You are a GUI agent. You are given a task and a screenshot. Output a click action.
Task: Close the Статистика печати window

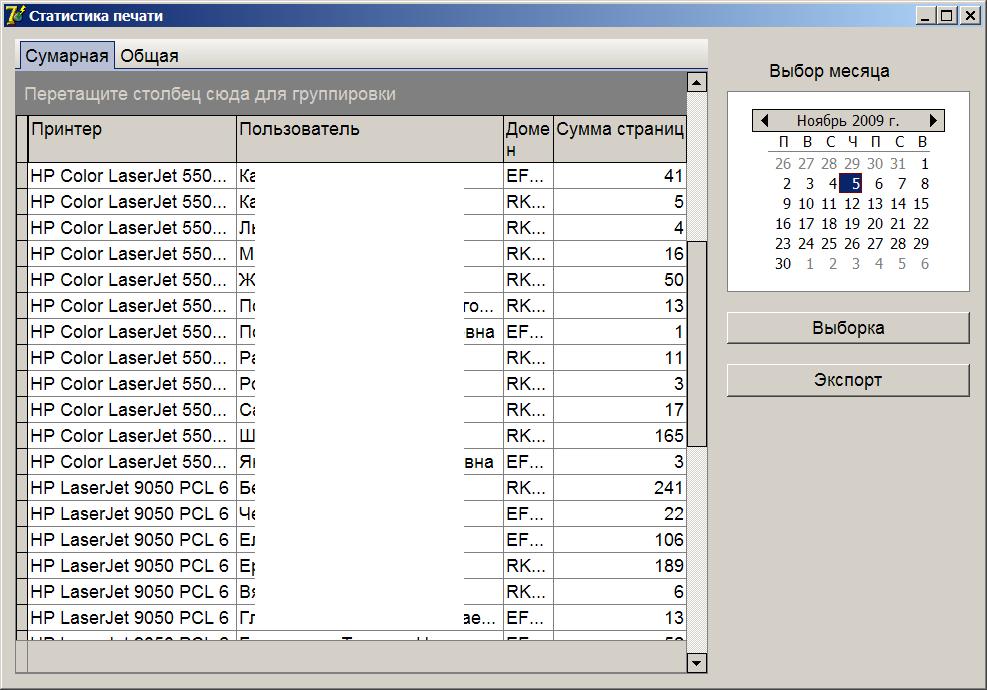coord(970,15)
